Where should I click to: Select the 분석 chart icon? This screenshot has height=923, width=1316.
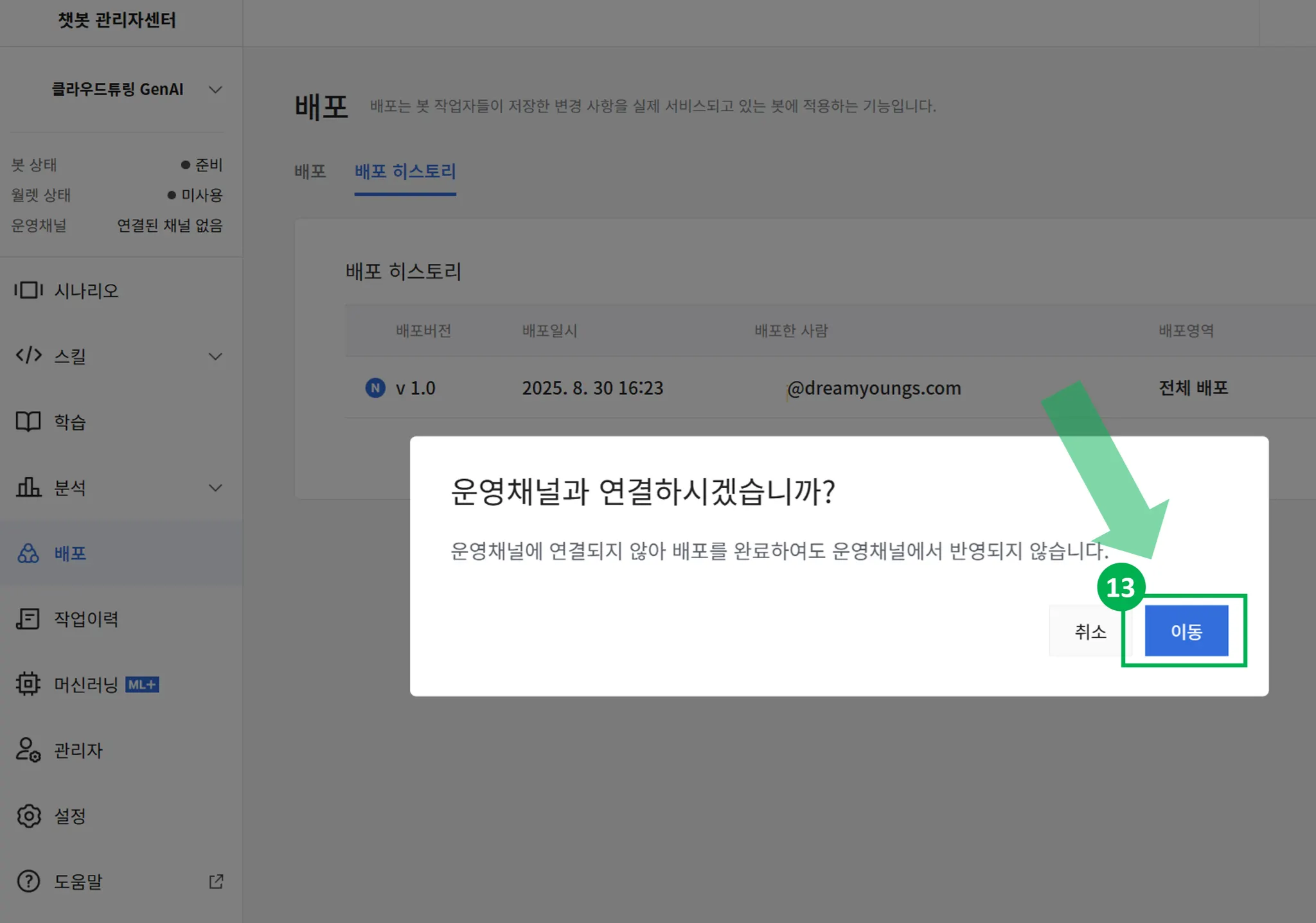click(28, 488)
